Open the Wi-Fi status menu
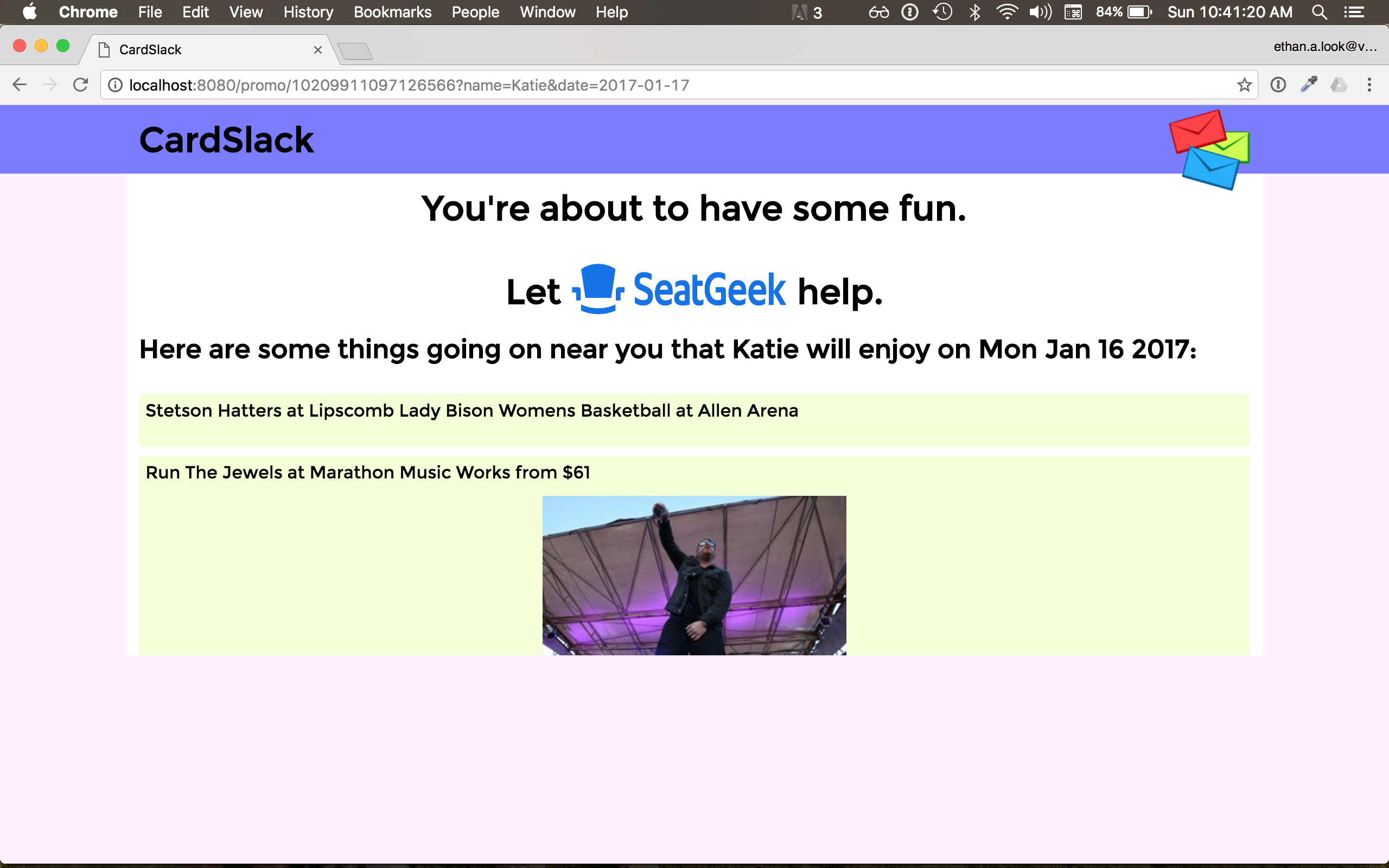The width and height of the screenshot is (1389, 868). pyautogui.click(x=1006, y=12)
